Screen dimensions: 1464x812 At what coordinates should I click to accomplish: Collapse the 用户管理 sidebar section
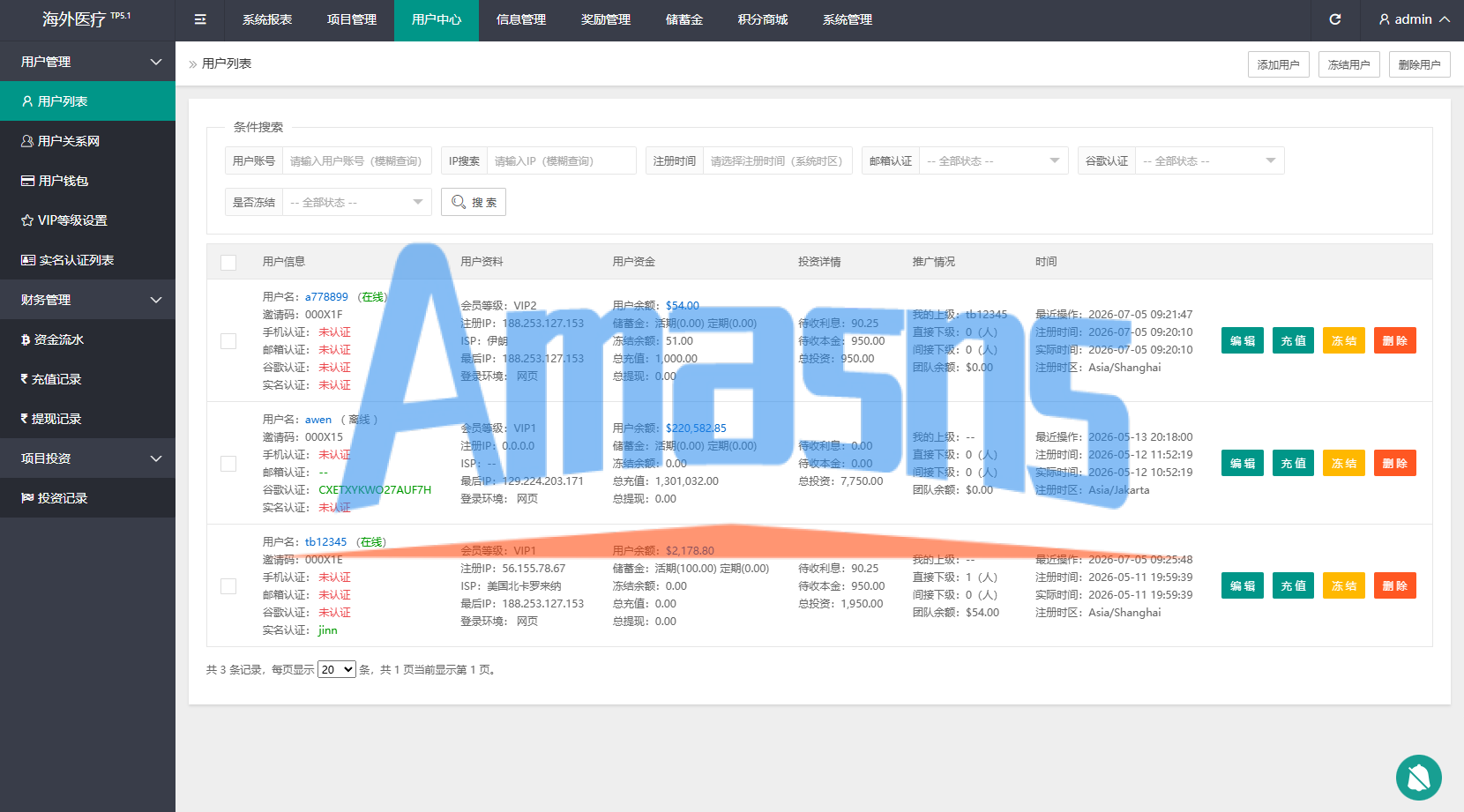coord(87,62)
